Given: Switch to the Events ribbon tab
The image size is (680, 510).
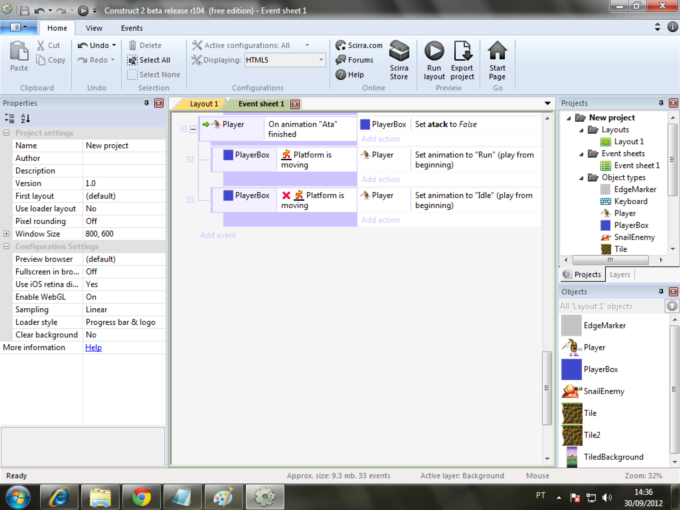Looking at the screenshot, I should [131, 28].
